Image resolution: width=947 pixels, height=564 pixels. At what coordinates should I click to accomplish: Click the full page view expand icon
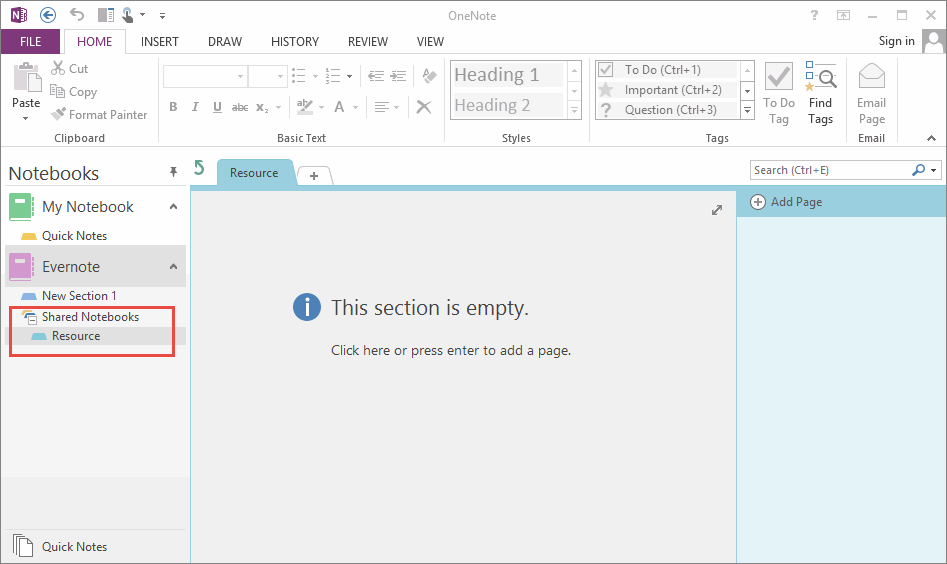pyautogui.click(x=717, y=210)
